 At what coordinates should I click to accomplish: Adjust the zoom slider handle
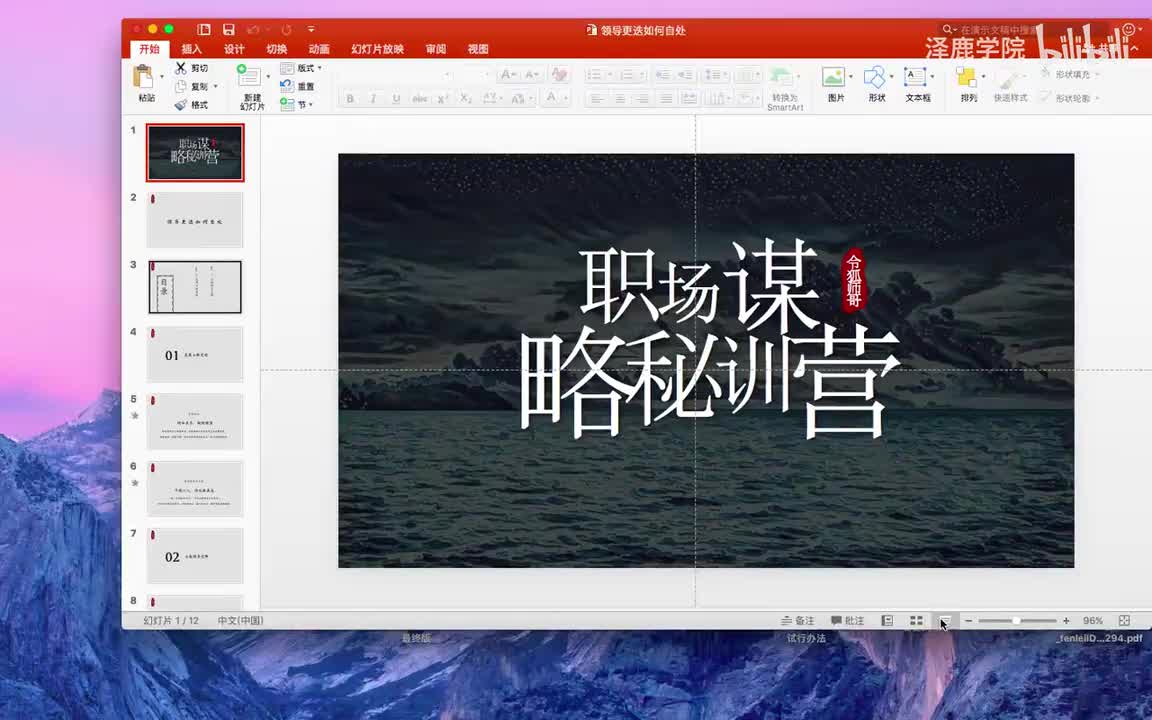point(1016,621)
